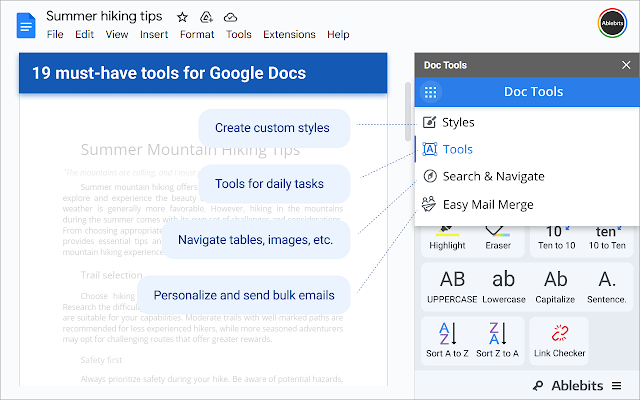The height and width of the screenshot is (400, 640).
Task: Click Sort A to Z
Action: point(447,340)
